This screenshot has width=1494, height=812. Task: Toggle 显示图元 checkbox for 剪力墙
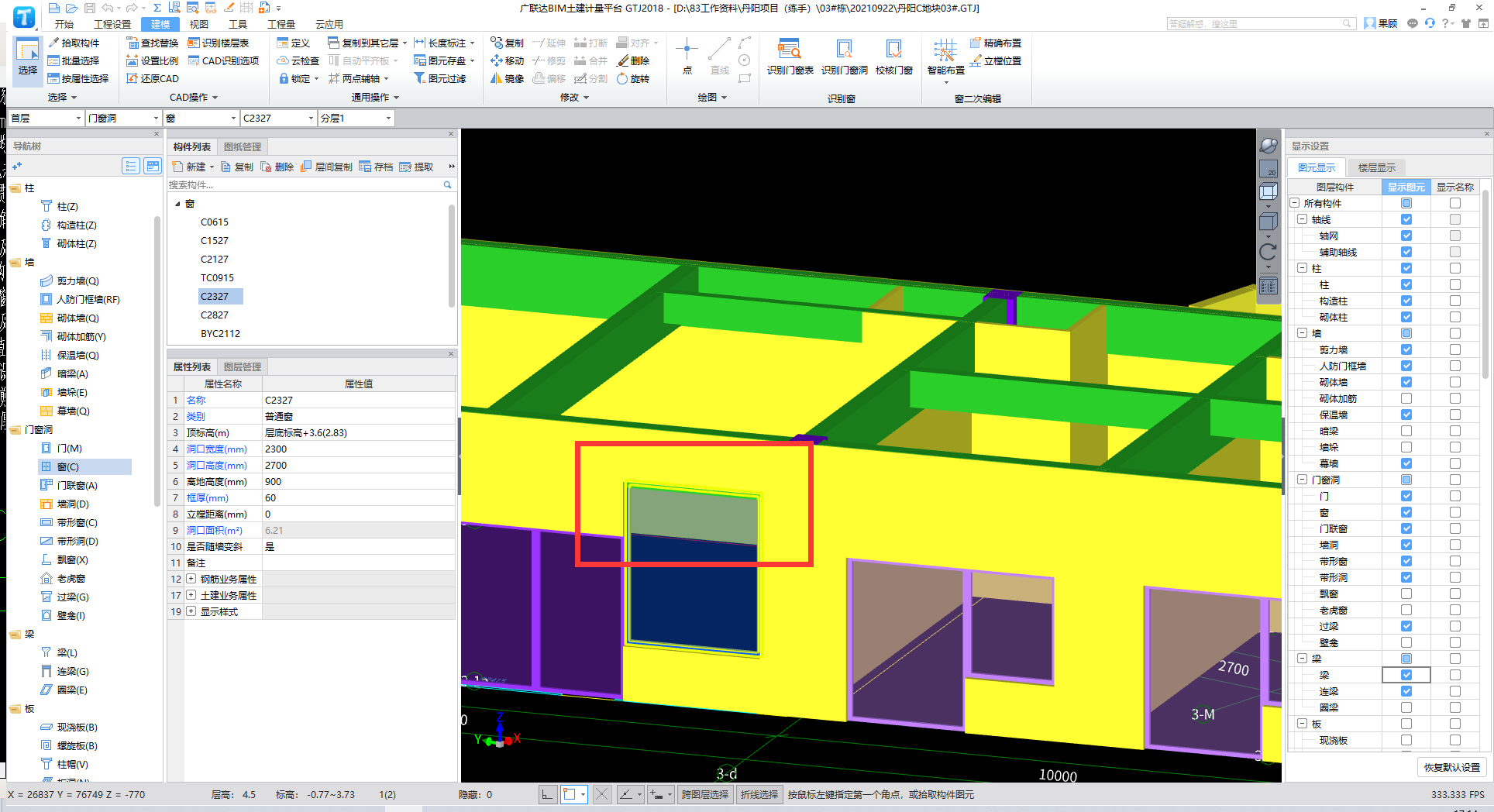click(x=1406, y=349)
